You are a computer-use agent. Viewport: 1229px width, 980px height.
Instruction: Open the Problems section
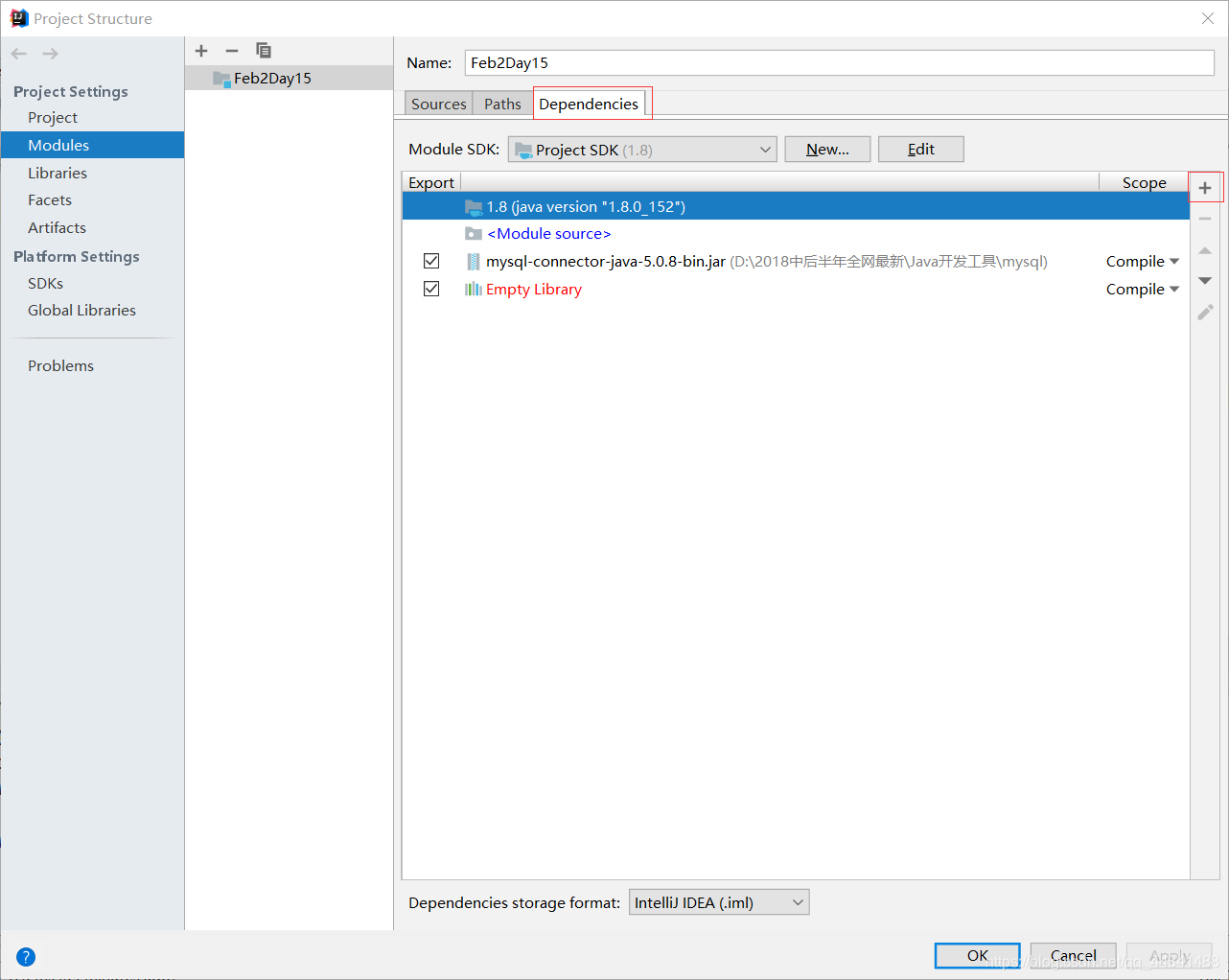(x=60, y=365)
